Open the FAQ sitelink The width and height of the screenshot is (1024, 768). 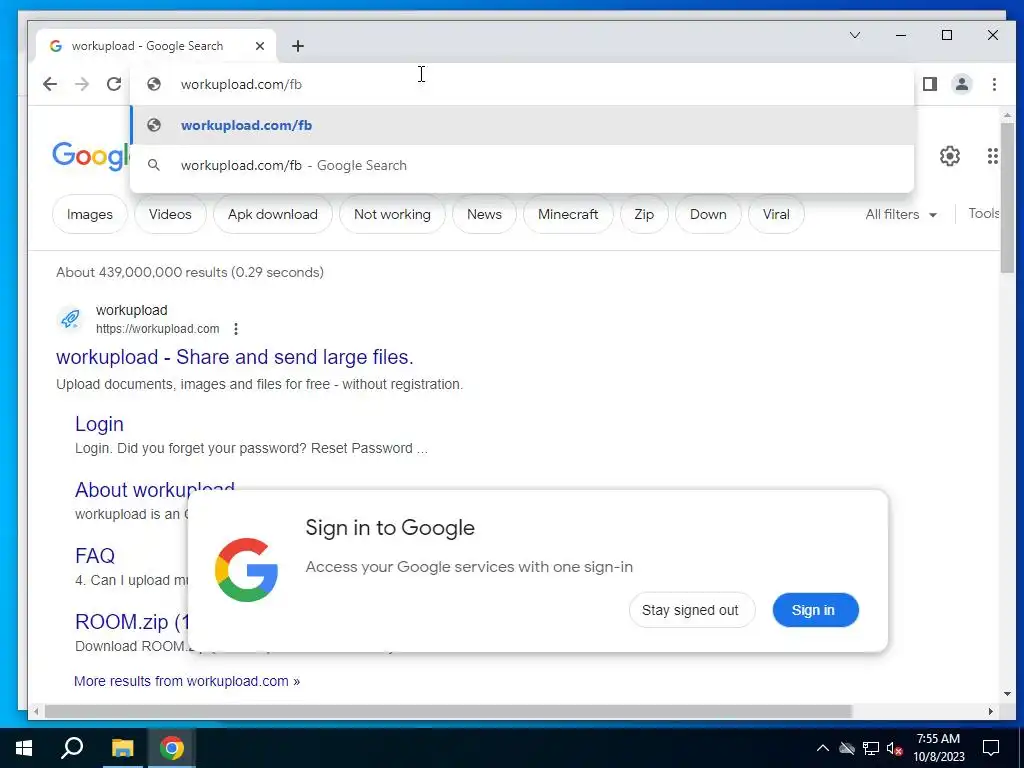[x=95, y=556]
